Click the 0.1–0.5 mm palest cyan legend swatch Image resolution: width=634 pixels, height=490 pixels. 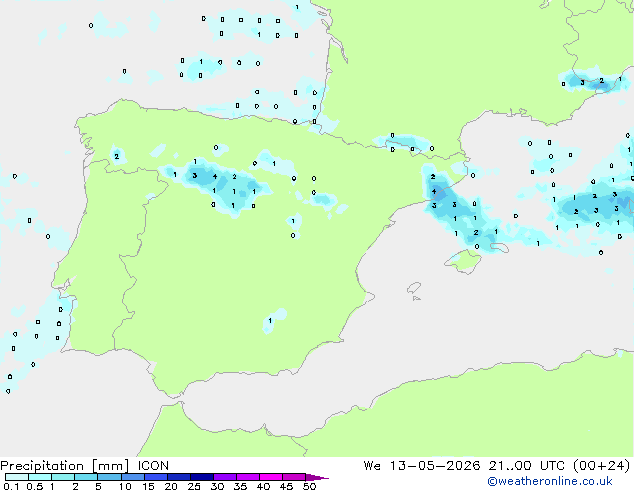pyautogui.click(x=17, y=477)
